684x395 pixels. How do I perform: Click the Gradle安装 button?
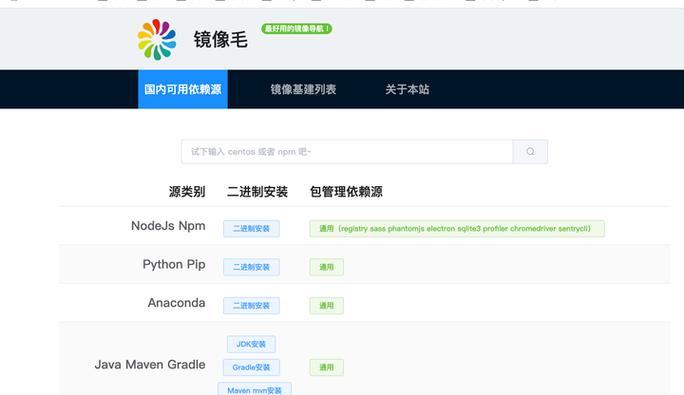pos(251,367)
